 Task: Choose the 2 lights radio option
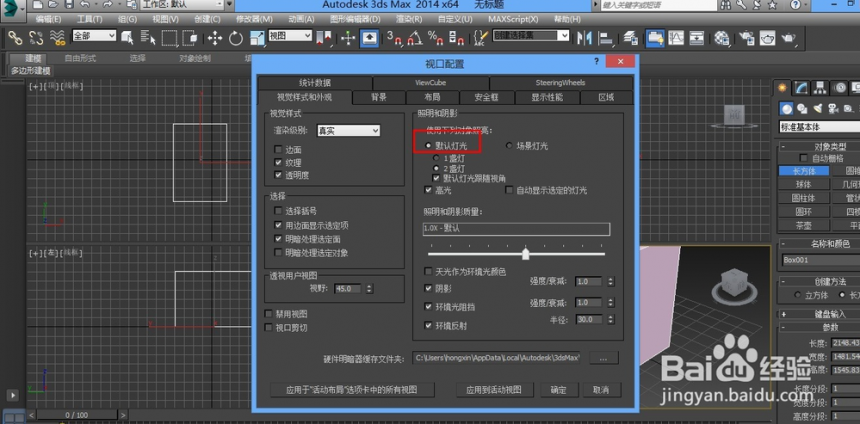tap(437, 168)
